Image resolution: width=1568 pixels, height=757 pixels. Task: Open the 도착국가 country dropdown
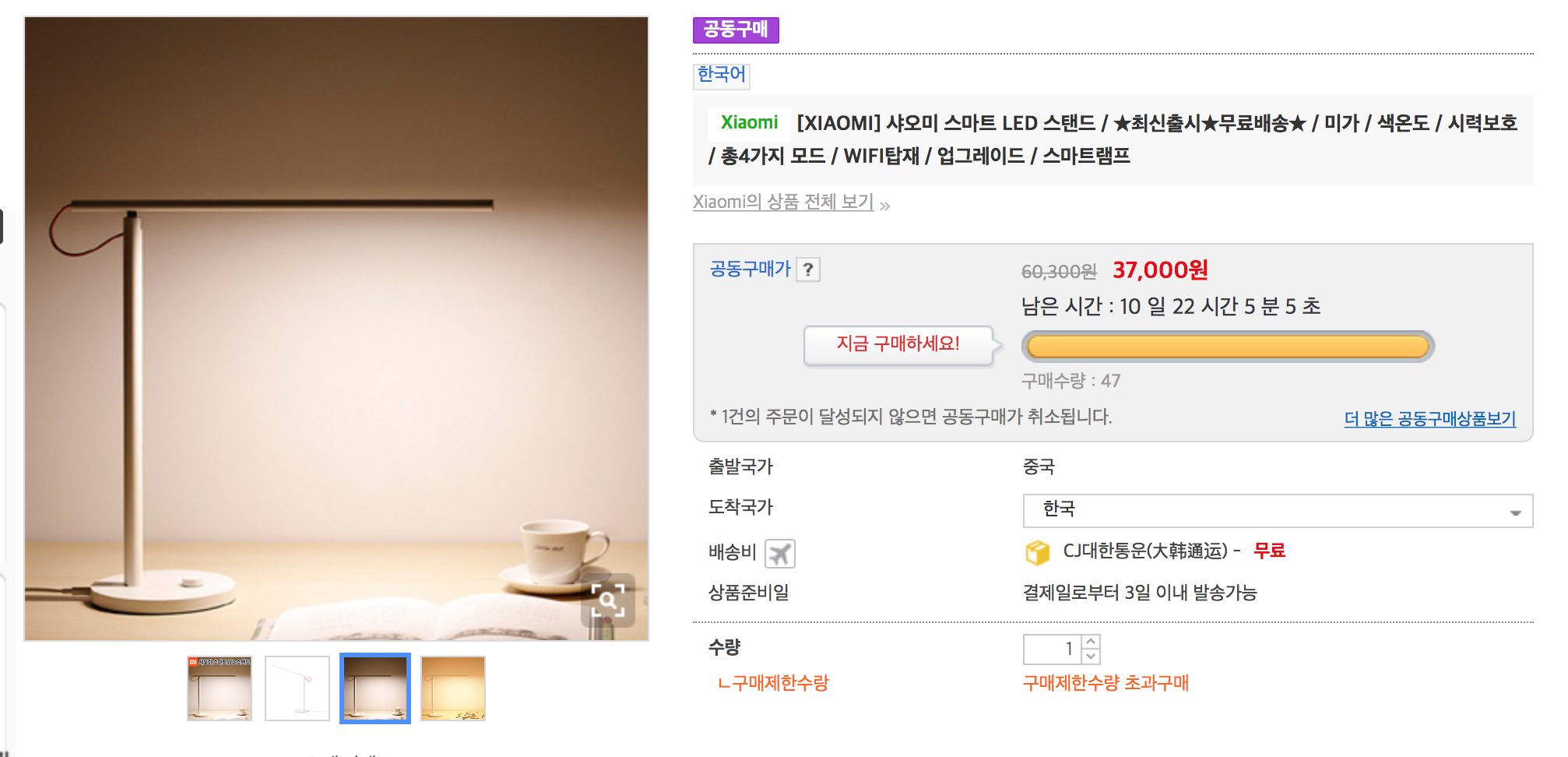pyautogui.click(x=1277, y=511)
